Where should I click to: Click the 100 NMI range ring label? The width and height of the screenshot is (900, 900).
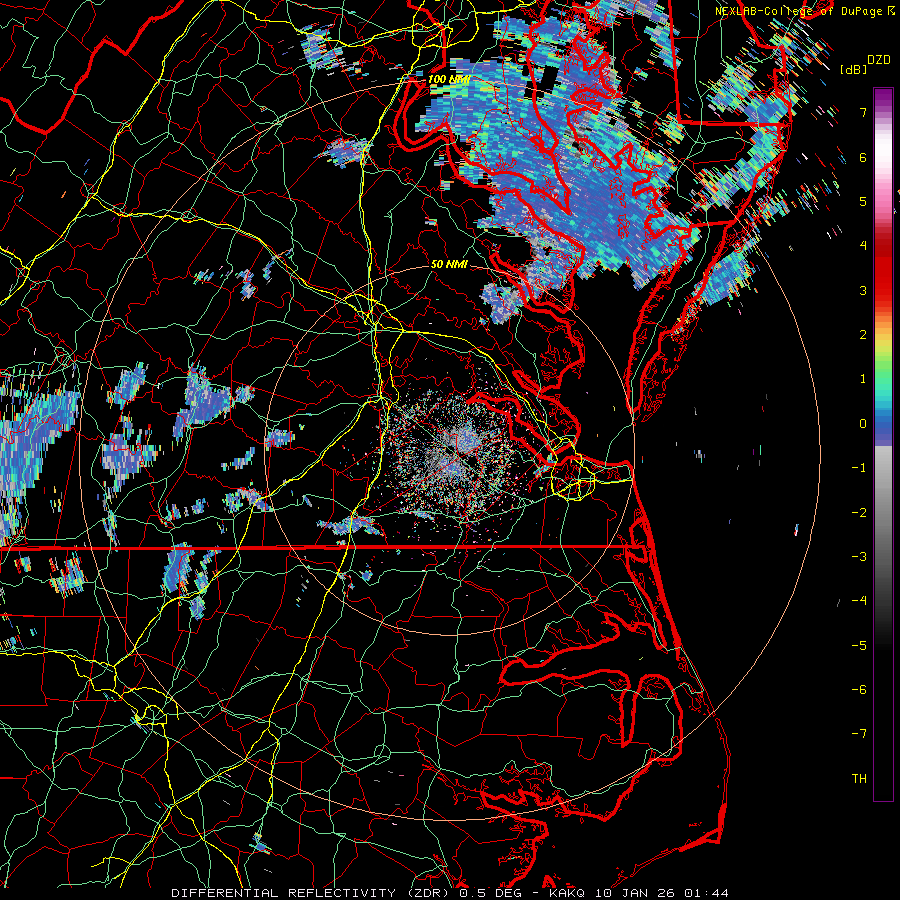click(x=448, y=79)
